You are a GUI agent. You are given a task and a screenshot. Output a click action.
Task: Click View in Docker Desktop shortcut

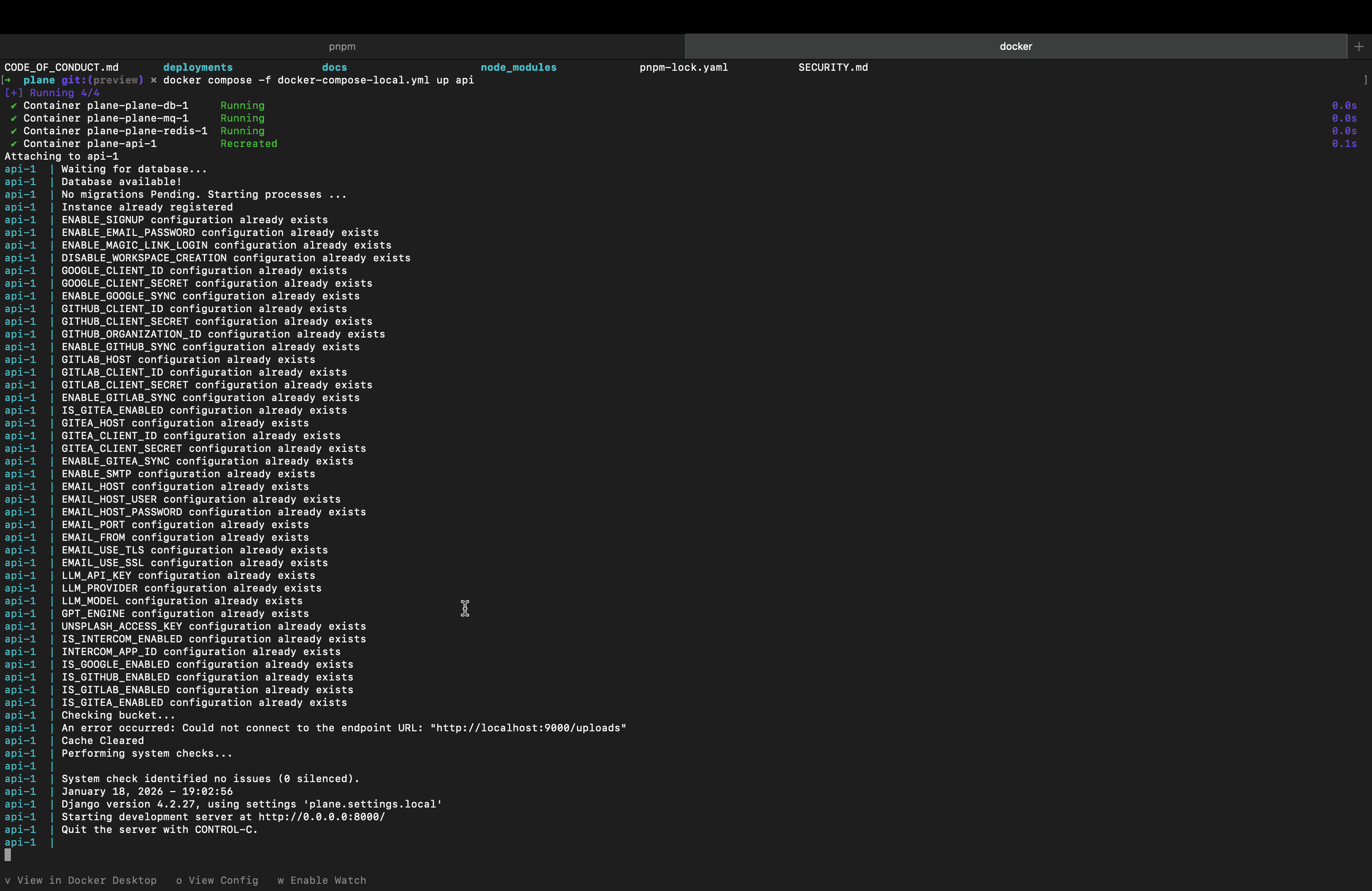[81, 880]
